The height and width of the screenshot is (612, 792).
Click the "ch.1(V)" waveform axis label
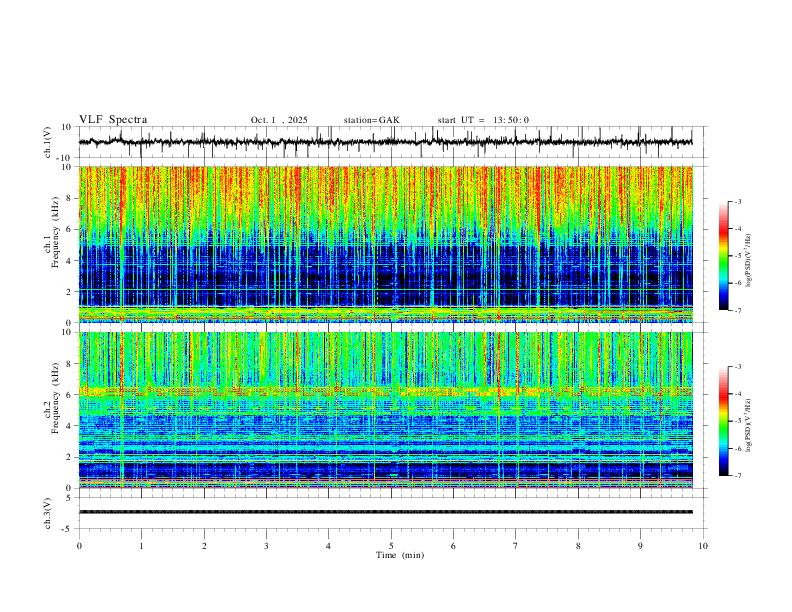click(48, 142)
